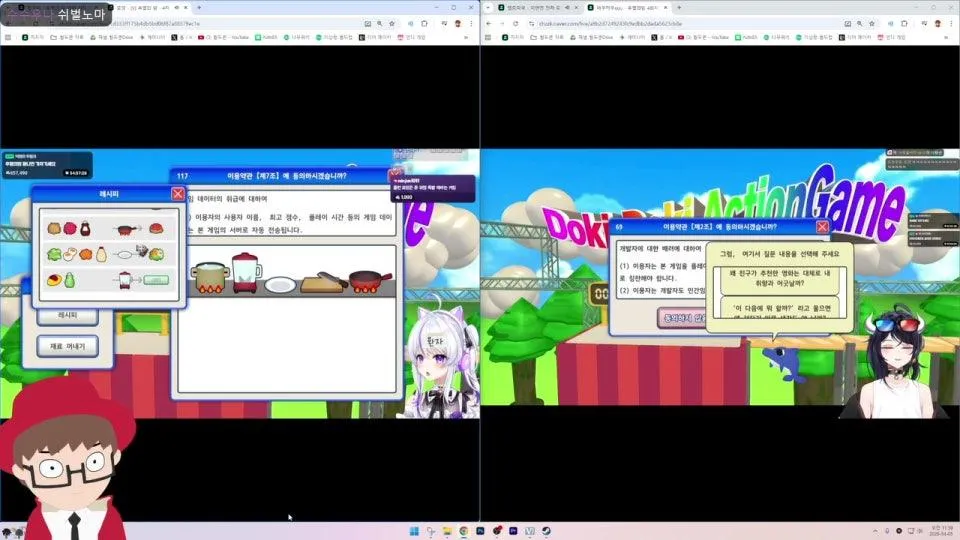The width and height of the screenshot is (960, 540).
Task: Select the blender appliance icon
Action: pos(245,273)
